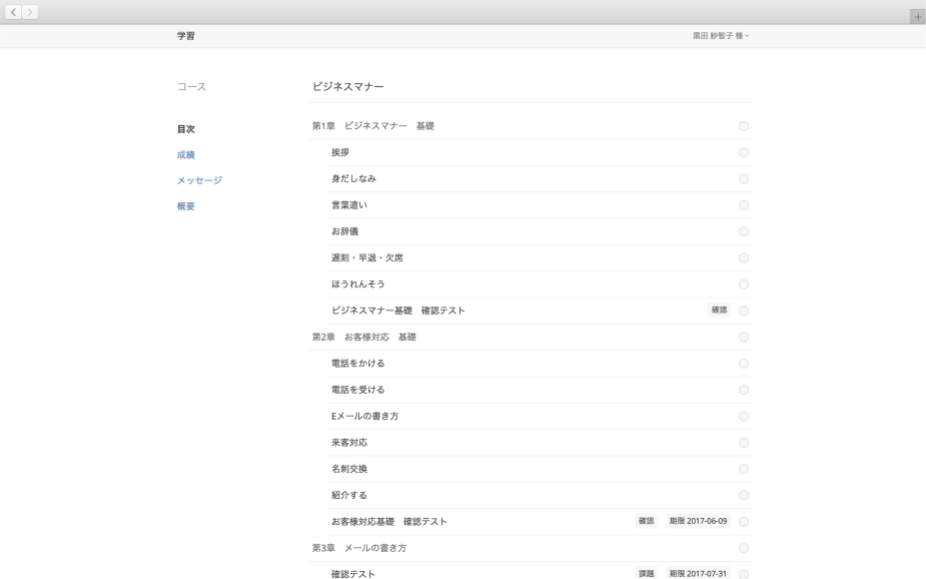Click the 期限 2017-06-09 deadline badge
The height and width of the screenshot is (579, 926).
pos(698,521)
